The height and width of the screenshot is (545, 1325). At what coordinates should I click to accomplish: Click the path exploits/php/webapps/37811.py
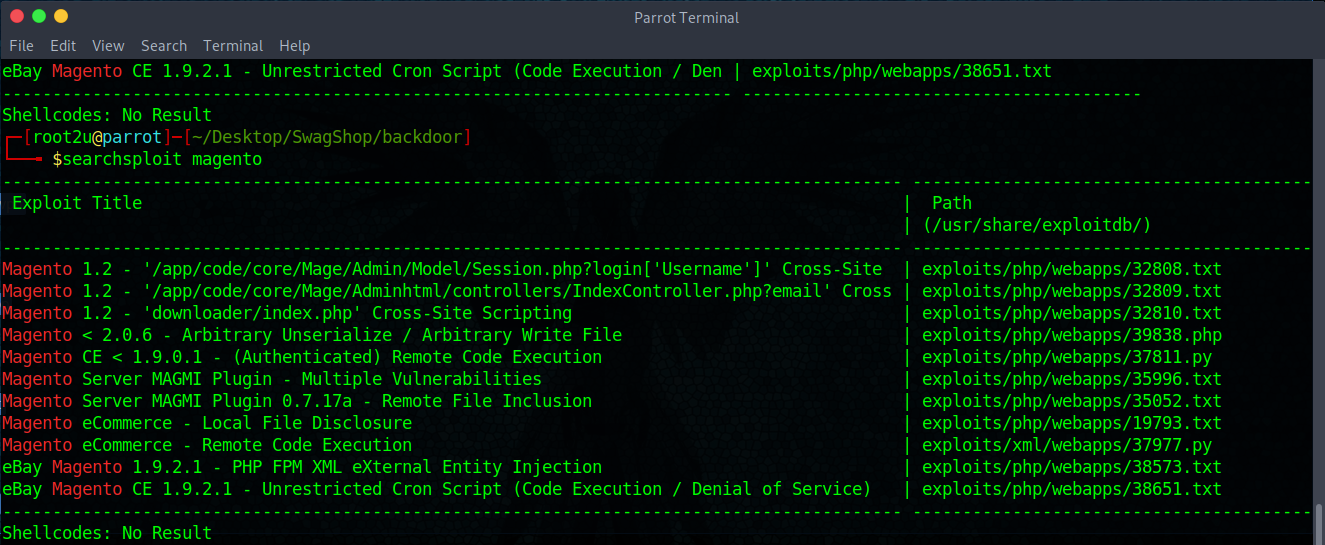(1067, 357)
